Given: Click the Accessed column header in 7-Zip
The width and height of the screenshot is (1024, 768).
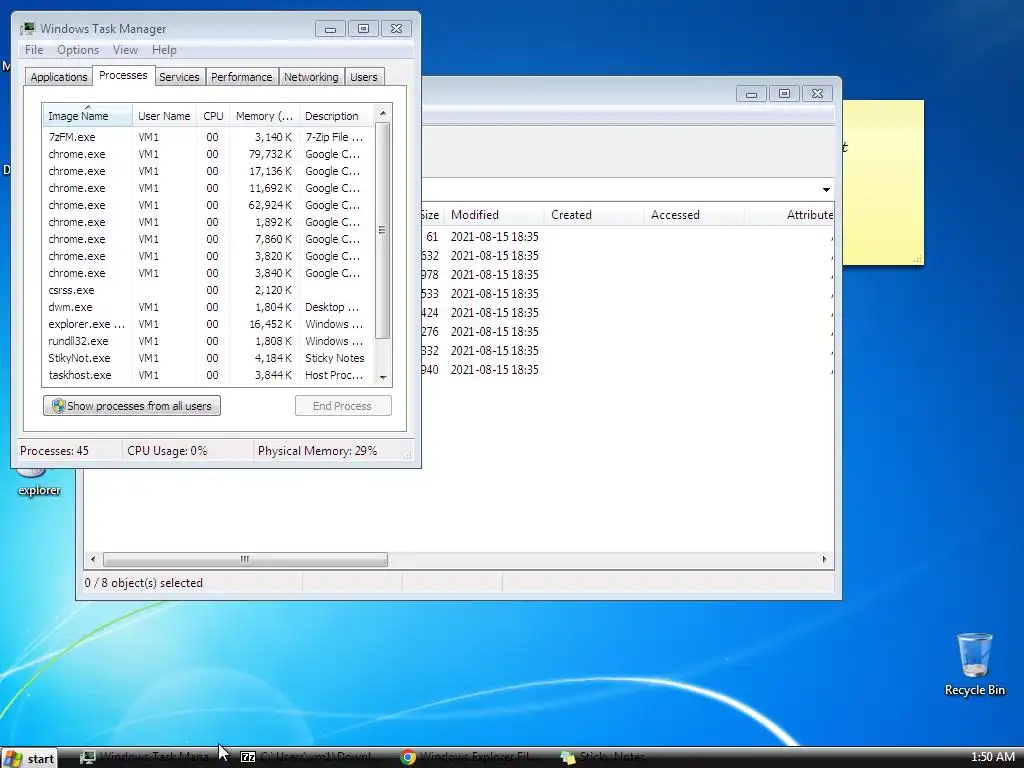Looking at the screenshot, I should (694, 215).
